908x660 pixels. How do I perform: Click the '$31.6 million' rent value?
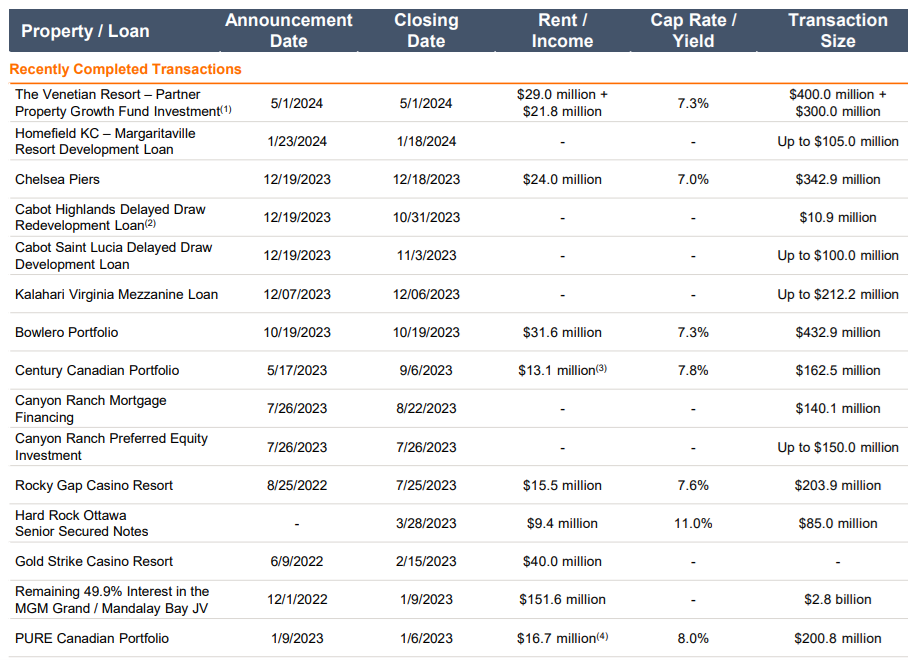562,332
